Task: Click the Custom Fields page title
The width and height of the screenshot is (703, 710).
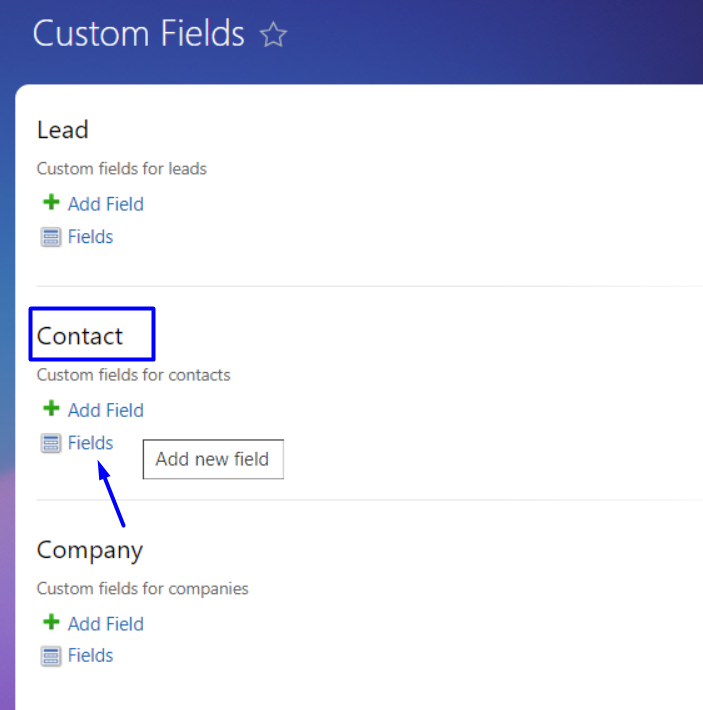Action: pos(138,34)
